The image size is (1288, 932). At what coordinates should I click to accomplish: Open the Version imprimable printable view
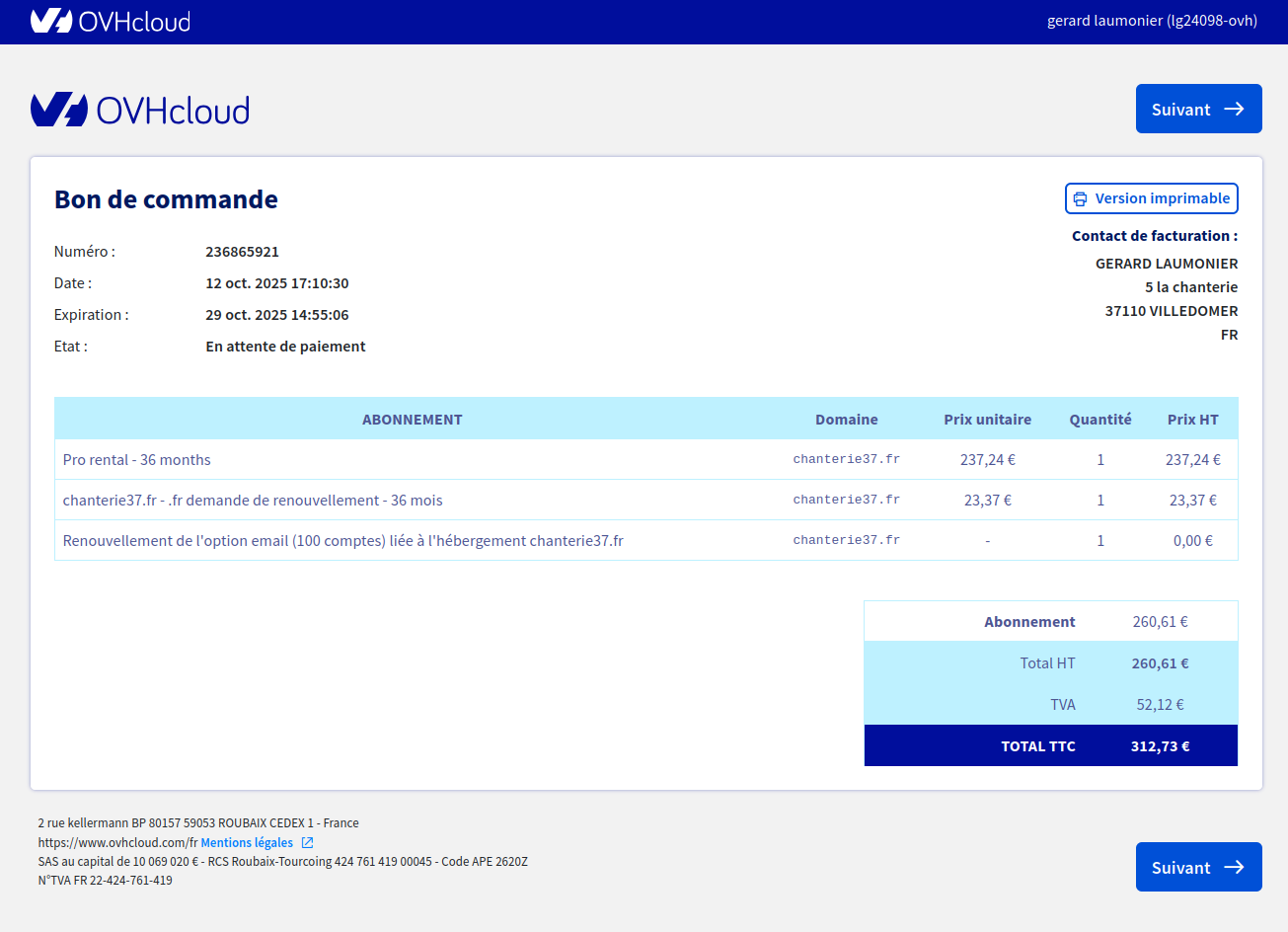click(1162, 198)
